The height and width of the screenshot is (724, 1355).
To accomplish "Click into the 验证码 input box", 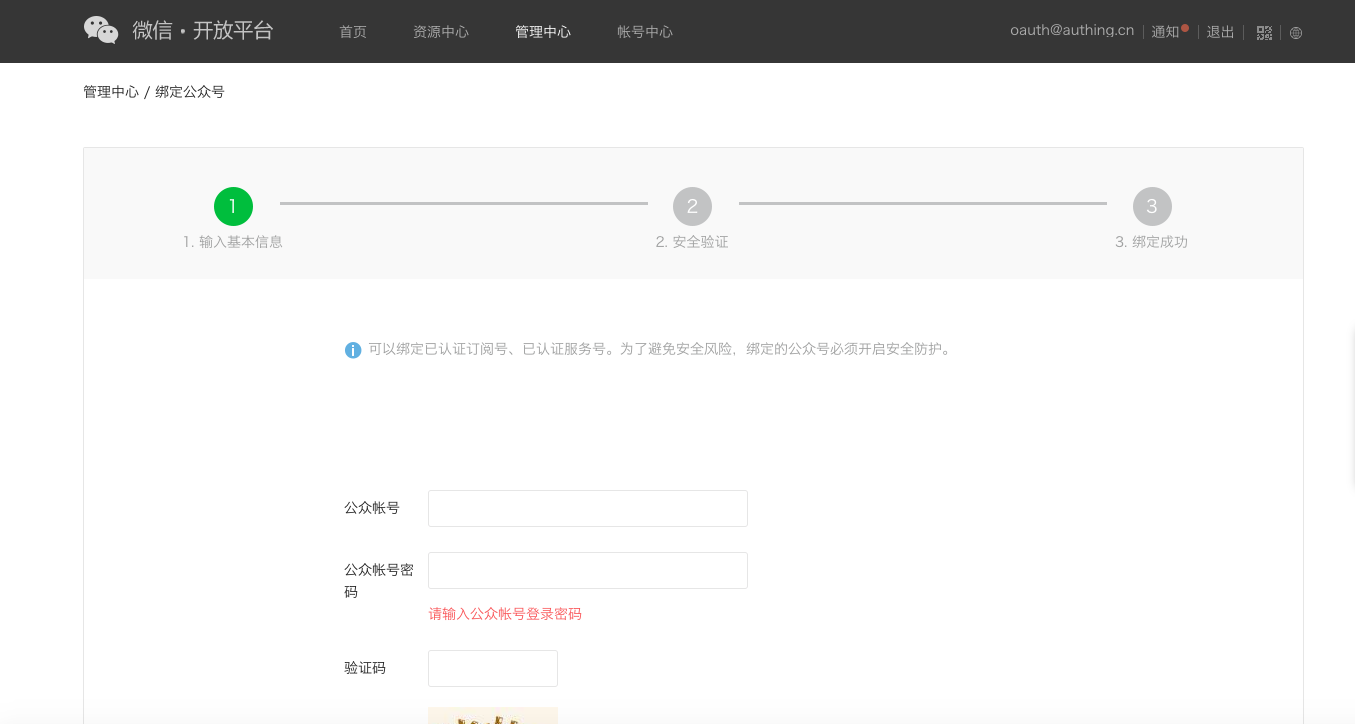I will [x=493, y=668].
